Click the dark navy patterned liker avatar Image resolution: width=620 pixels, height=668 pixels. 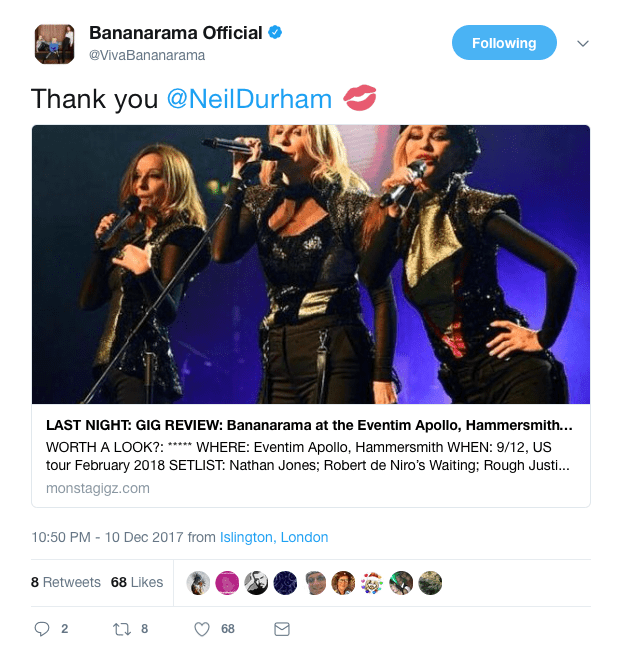(x=286, y=582)
